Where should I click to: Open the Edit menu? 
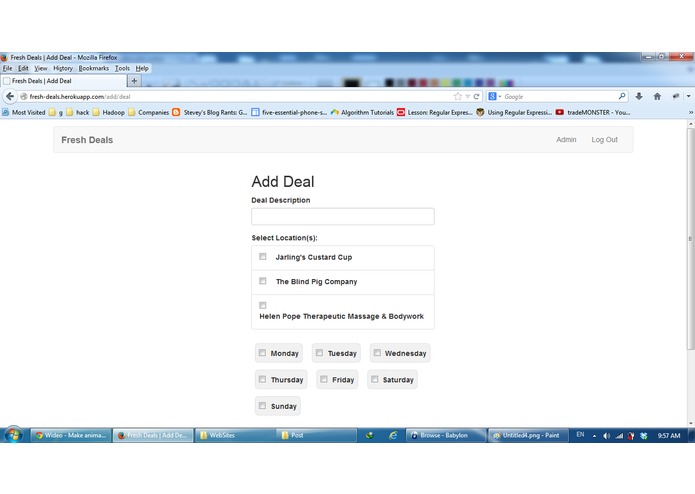[x=23, y=68]
